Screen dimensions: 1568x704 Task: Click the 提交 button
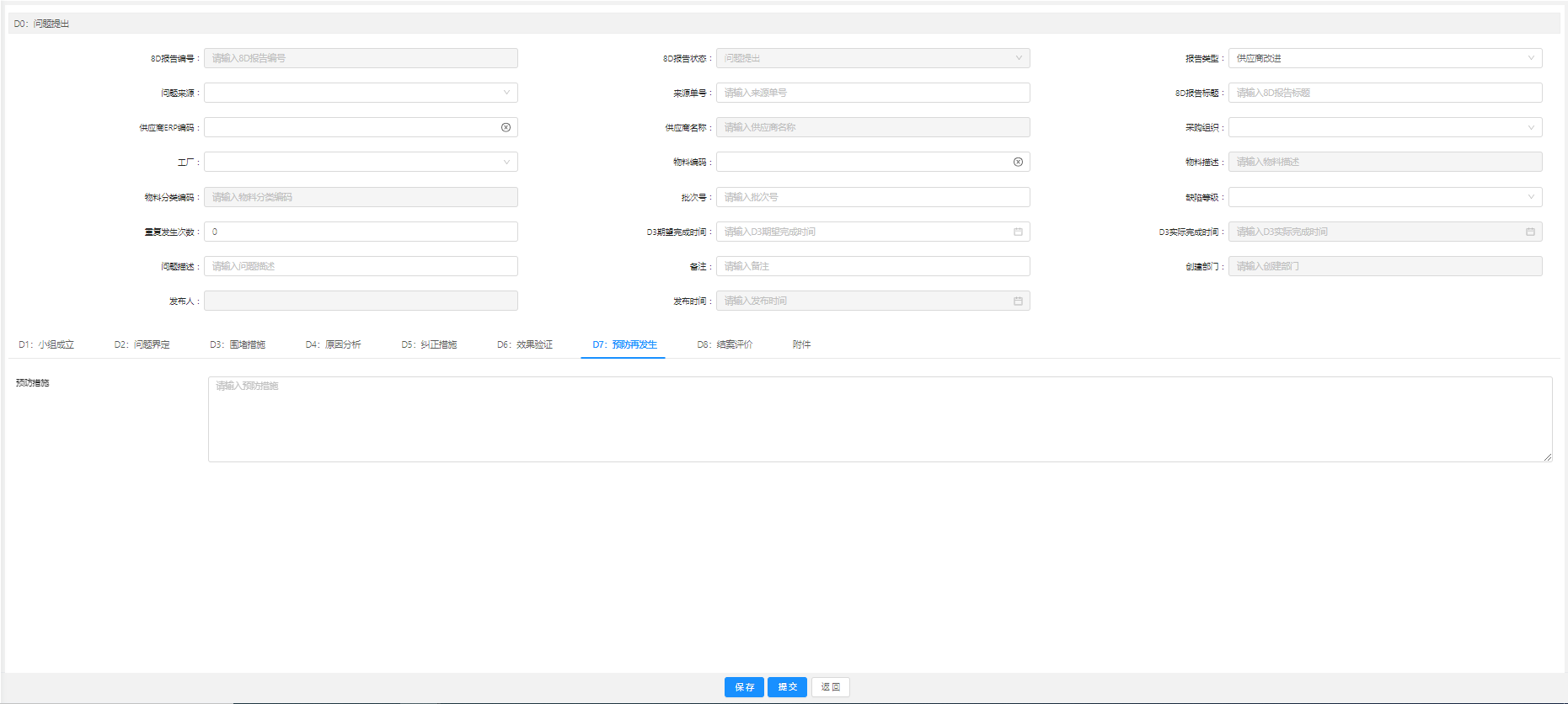tap(787, 687)
